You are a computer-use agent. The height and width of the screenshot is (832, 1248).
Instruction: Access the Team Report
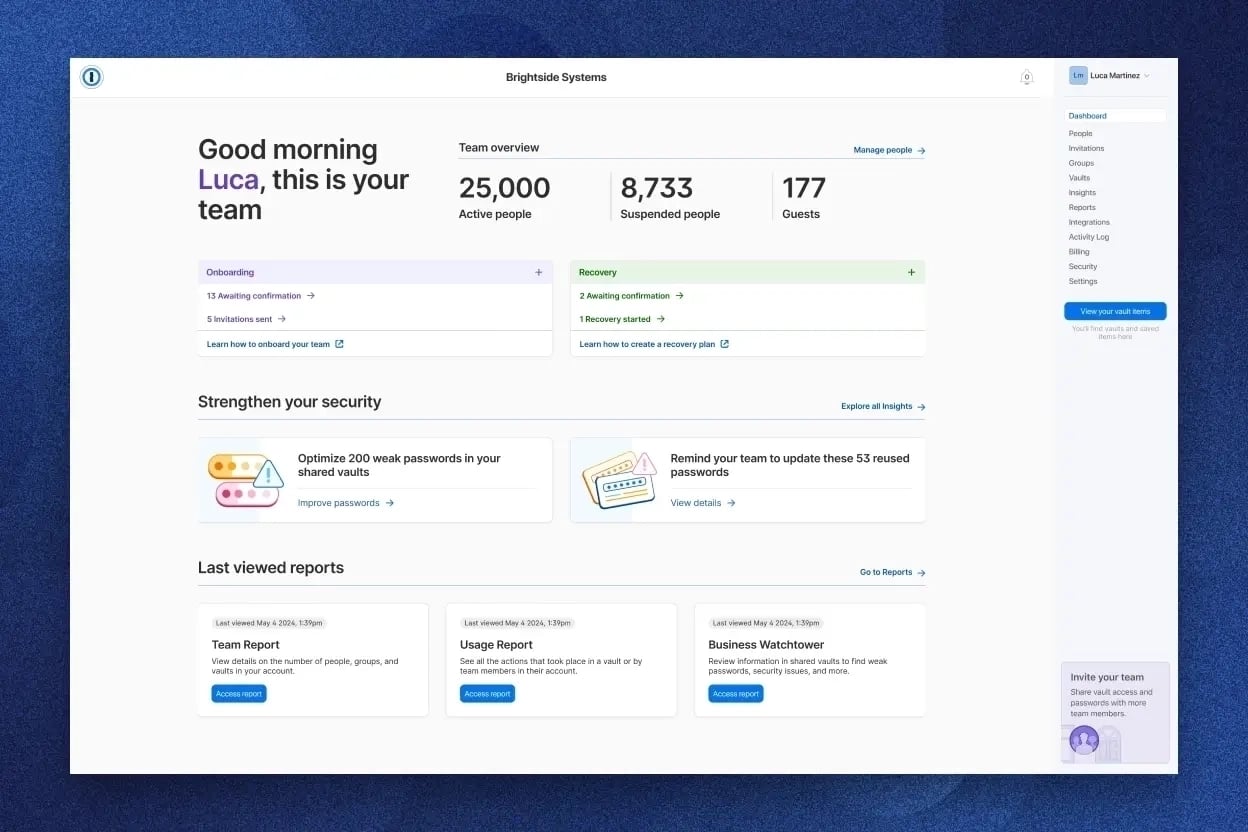pyautogui.click(x=238, y=693)
